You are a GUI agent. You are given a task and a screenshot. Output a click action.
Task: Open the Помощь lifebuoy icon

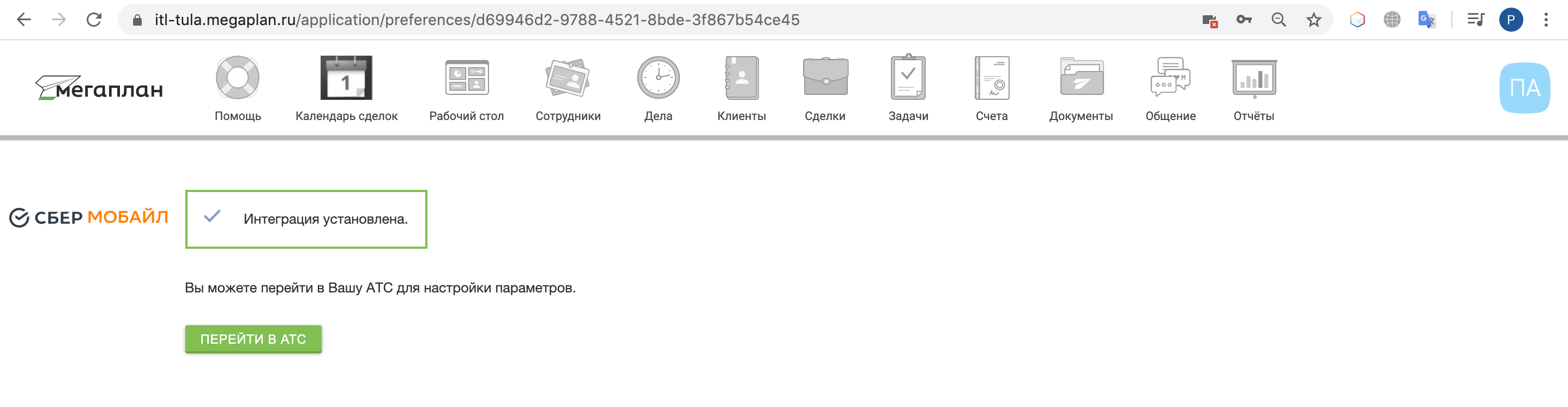click(237, 77)
